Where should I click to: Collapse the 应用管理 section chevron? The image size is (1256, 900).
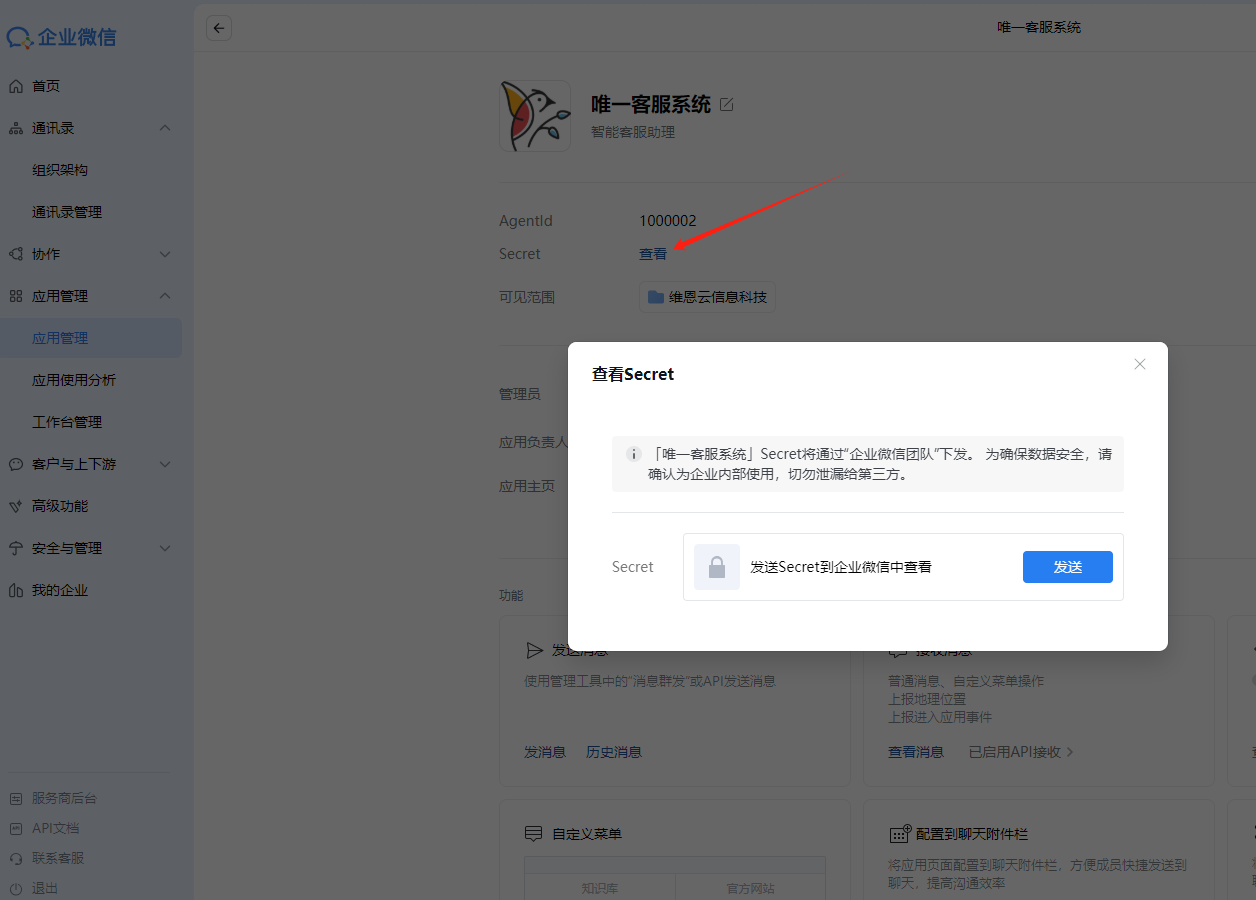[165, 296]
